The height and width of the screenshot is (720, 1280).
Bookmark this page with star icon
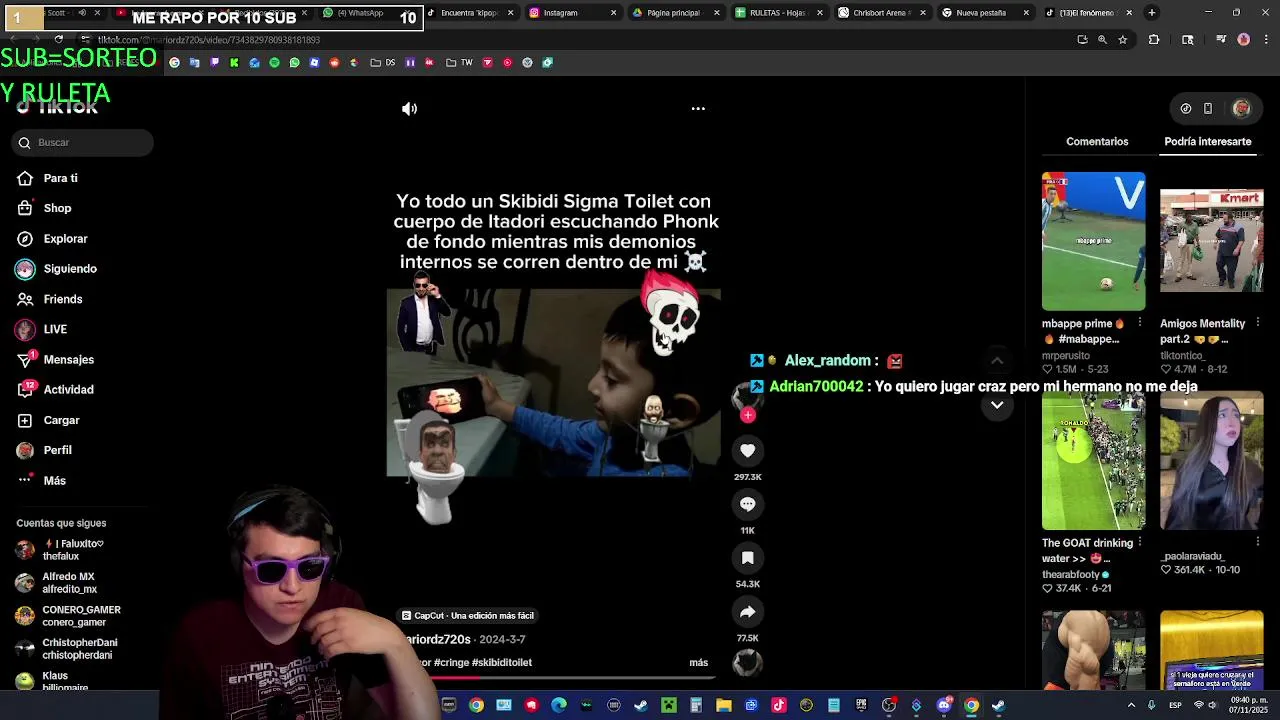[x=1123, y=40]
